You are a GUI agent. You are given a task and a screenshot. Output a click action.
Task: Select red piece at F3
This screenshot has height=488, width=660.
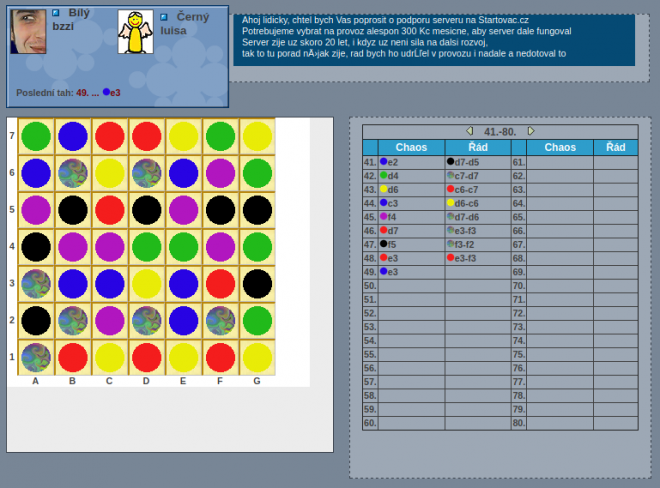coord(220,284)
